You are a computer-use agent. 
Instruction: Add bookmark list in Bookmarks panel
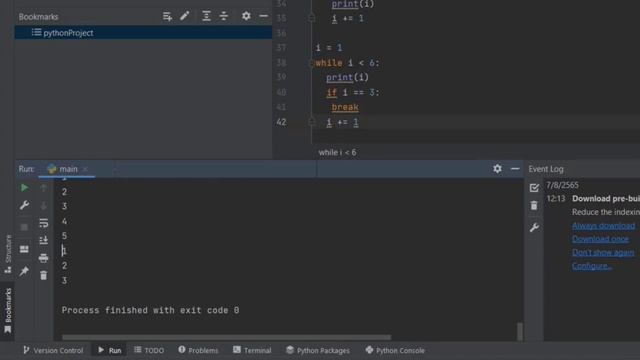pyautogui.click(x=167, y=16)
